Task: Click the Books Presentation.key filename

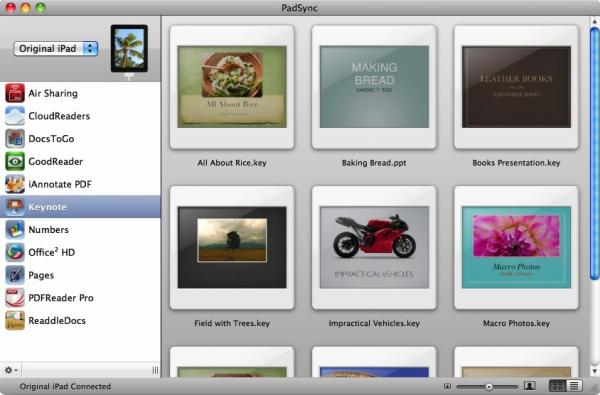Action: tap(516, 163)
